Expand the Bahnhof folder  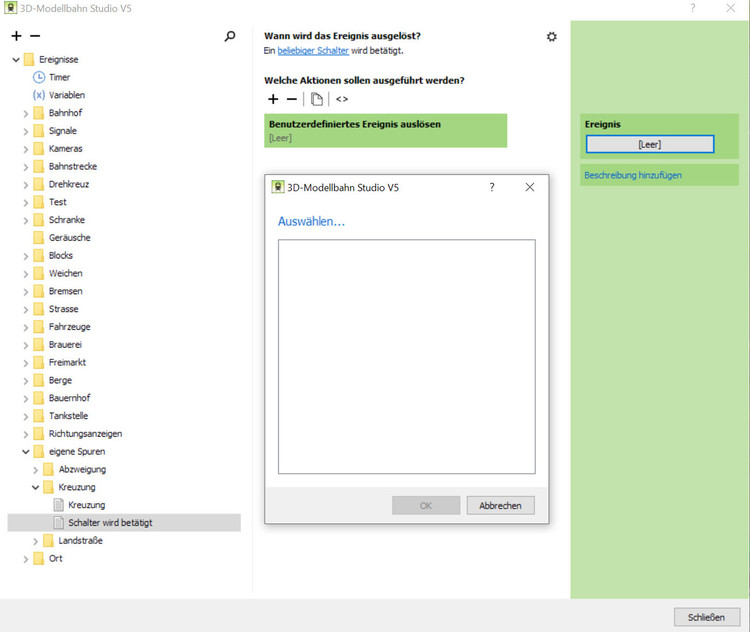pos(26,113)
